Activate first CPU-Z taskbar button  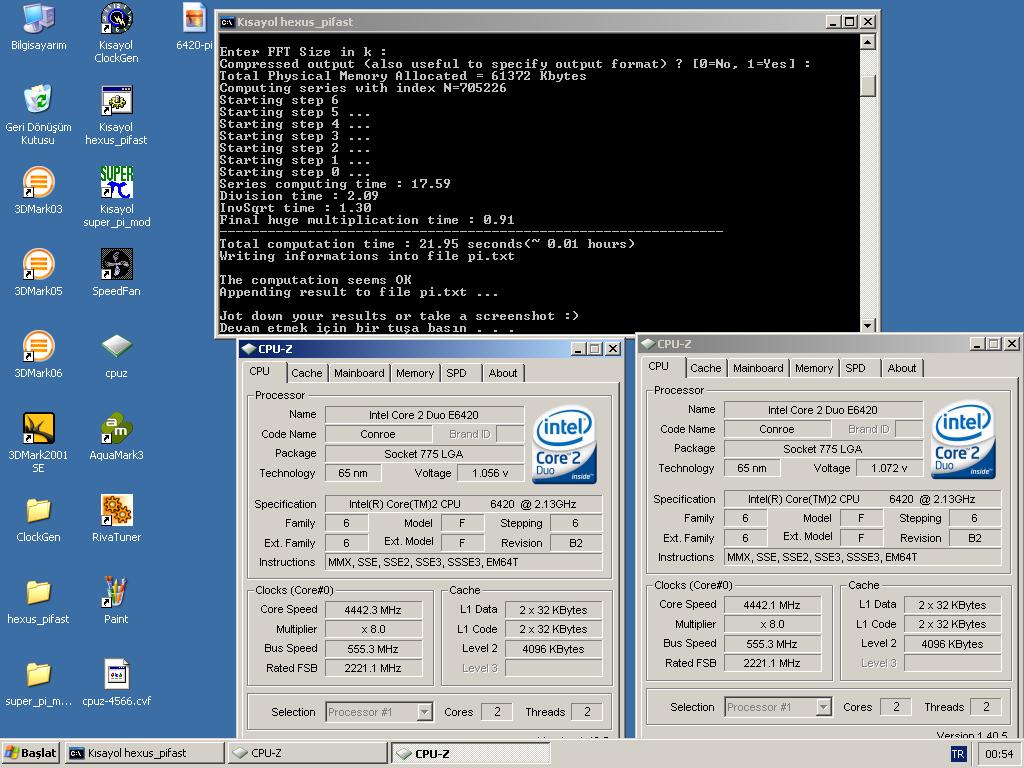tap(307, 753)
